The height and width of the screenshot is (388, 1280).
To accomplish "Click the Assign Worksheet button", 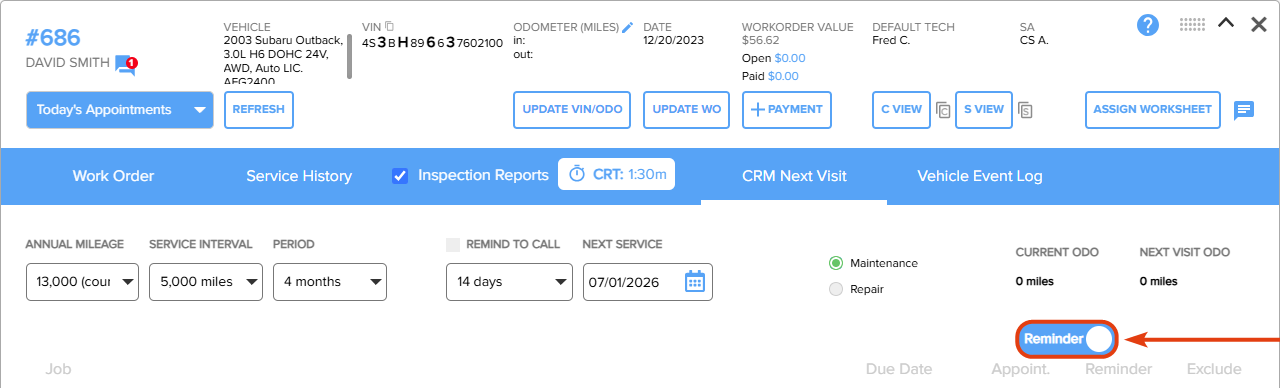I will tap(1153, 110).
